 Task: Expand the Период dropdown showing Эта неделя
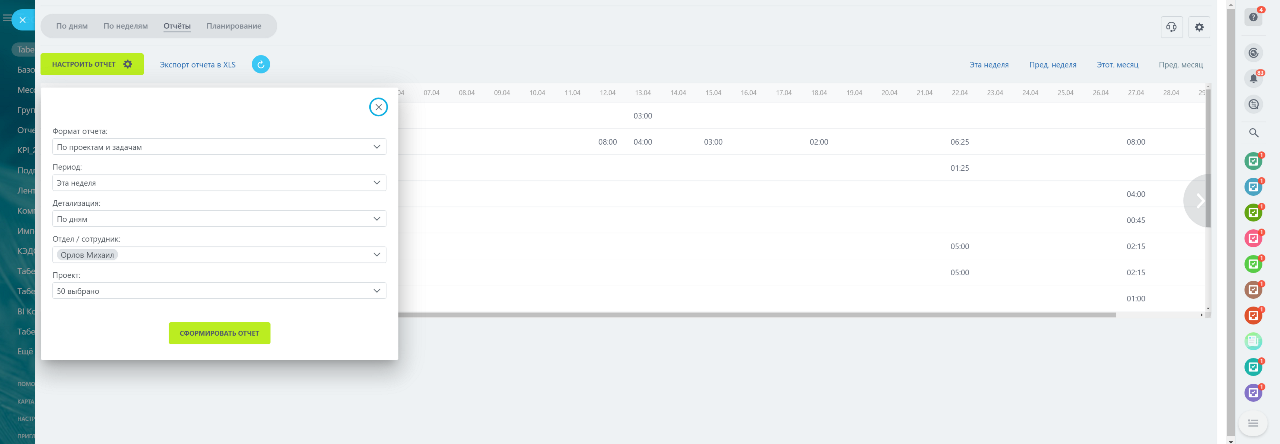tap(219, 183)
